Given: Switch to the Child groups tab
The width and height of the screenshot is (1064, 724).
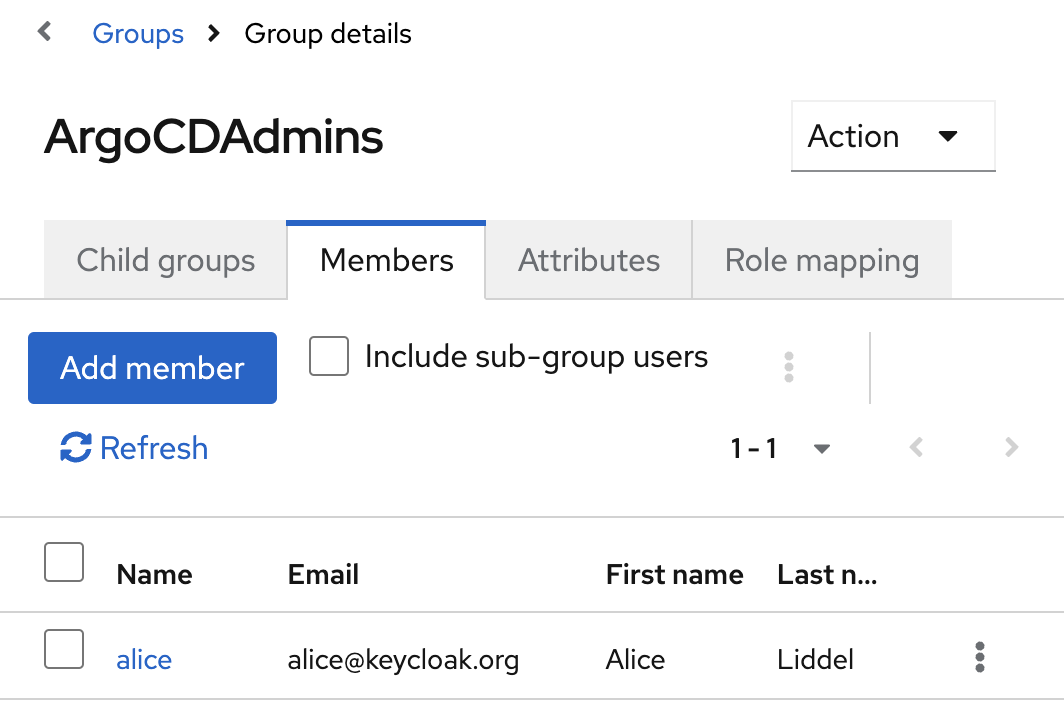Looking at the screenshot, I should pyautogui.click(x=166, y=260).
